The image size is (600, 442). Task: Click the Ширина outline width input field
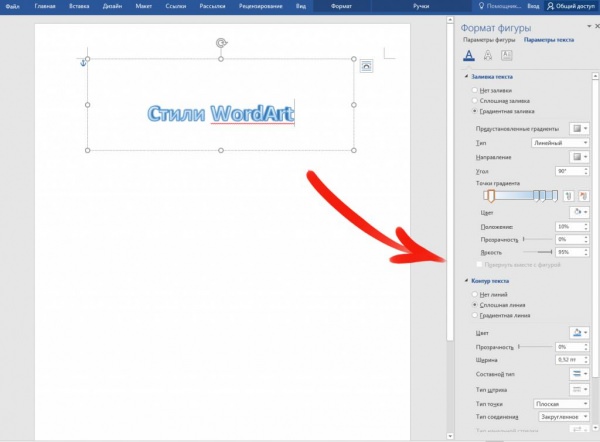572,360
